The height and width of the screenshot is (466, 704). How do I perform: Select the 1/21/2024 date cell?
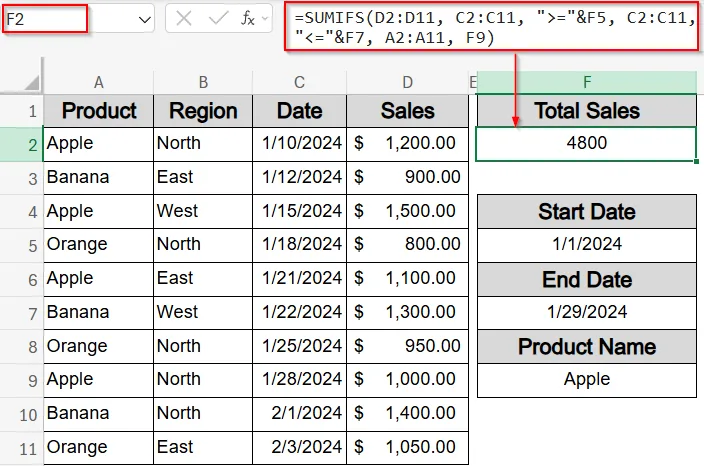click(x=299, y=279)
